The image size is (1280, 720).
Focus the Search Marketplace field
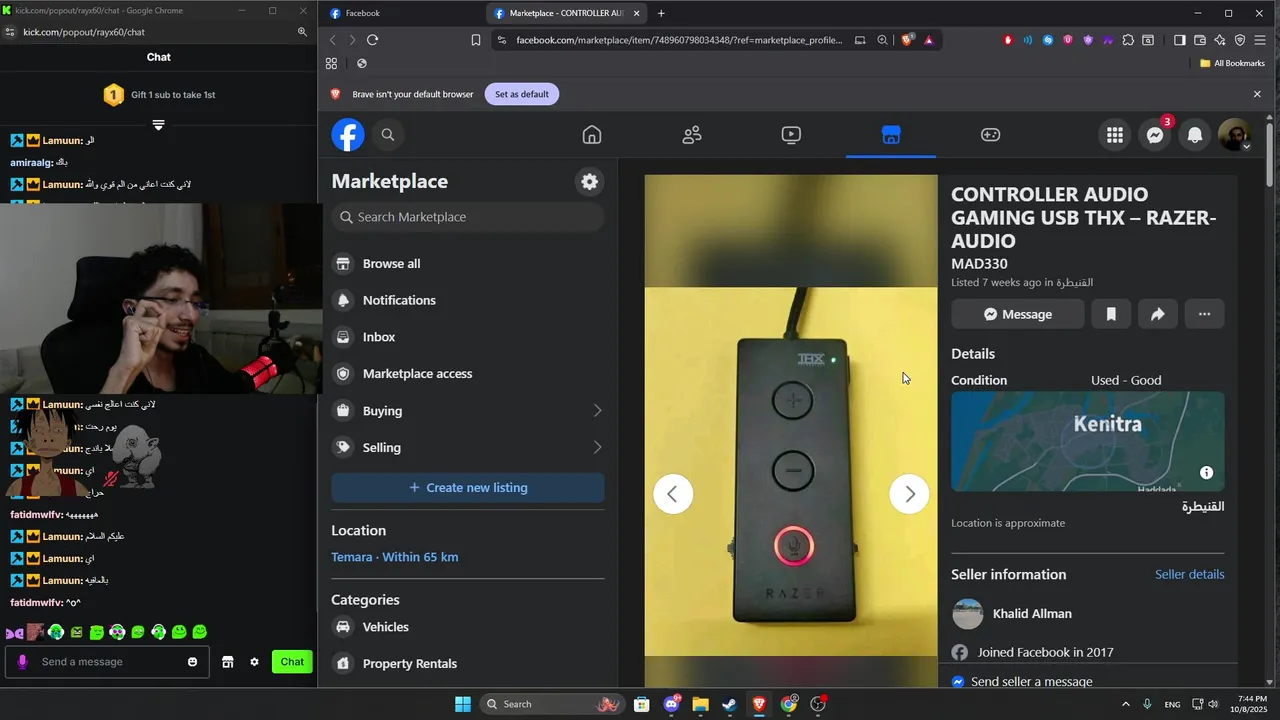click(x=468, y=217)
